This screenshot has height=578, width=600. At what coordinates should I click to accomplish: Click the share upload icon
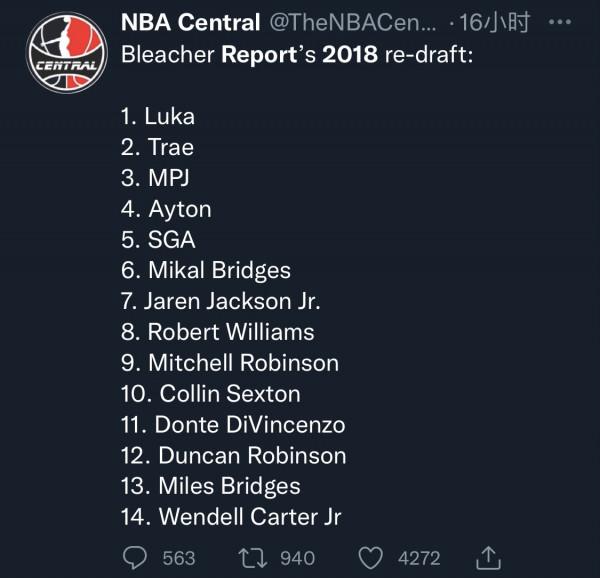pos(487,556)
